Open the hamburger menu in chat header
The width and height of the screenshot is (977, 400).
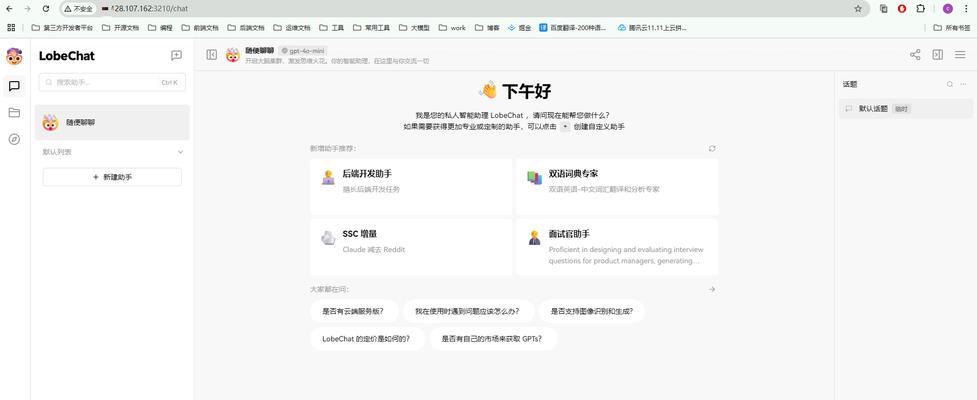click(x=960, y=55)
